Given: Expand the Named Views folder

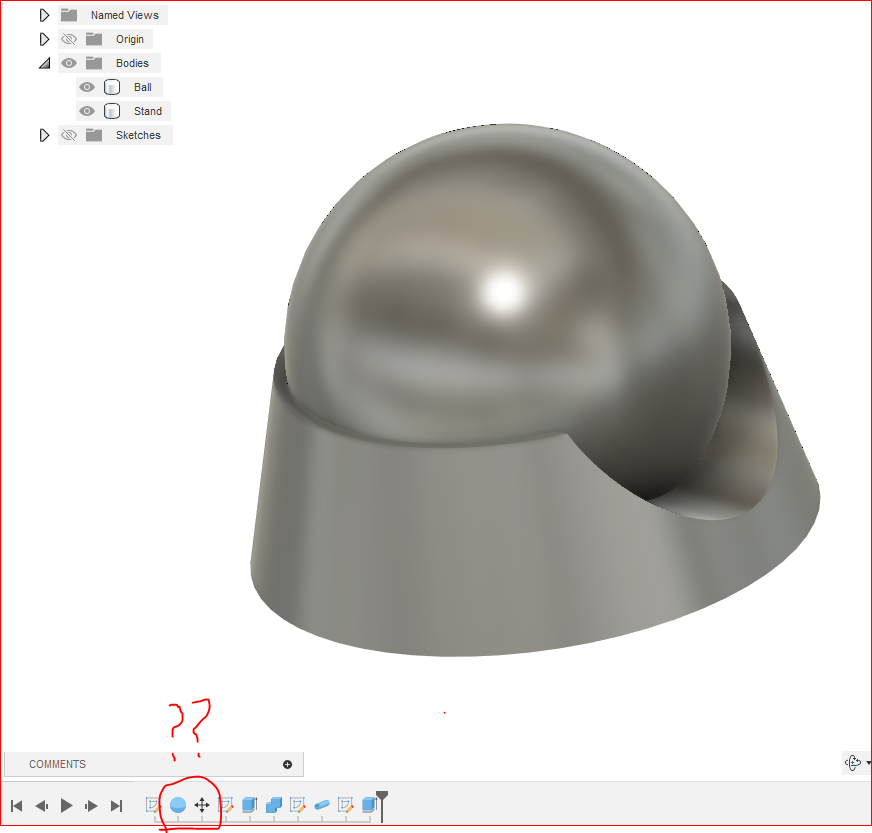Looking at the screenshot, I should tap(44, 15).
